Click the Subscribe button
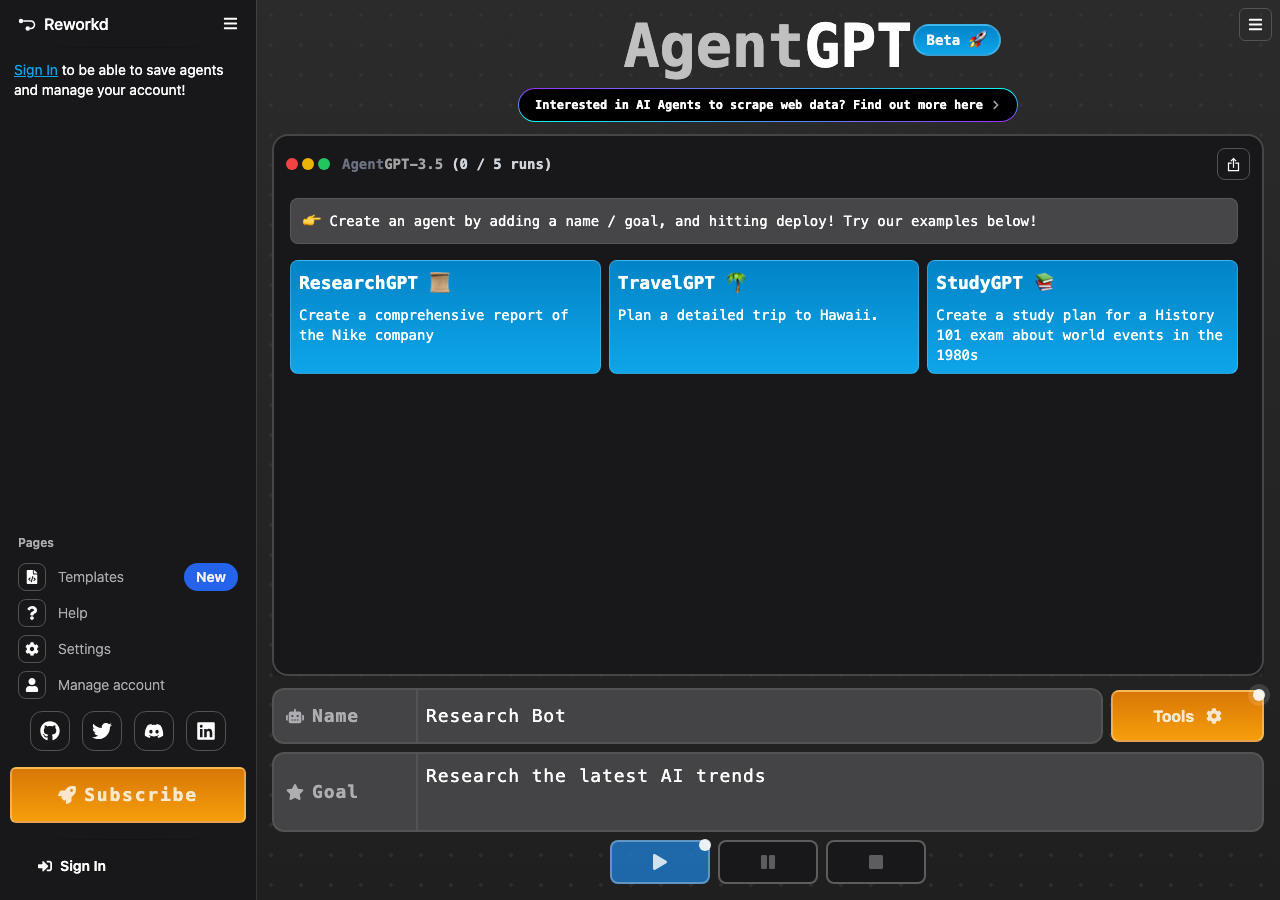 (128, 795)
